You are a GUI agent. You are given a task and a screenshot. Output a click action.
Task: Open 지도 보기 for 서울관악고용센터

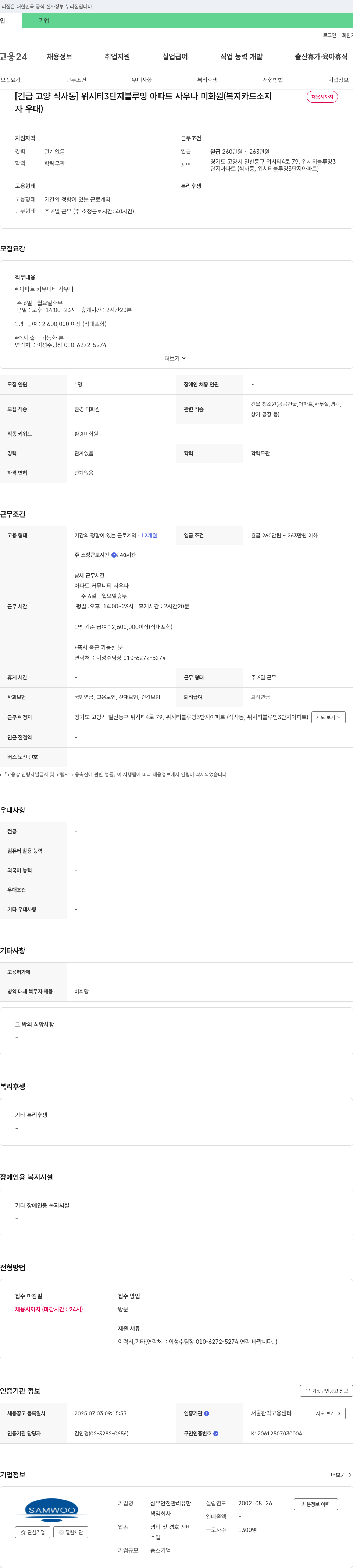pos(329,1413)
